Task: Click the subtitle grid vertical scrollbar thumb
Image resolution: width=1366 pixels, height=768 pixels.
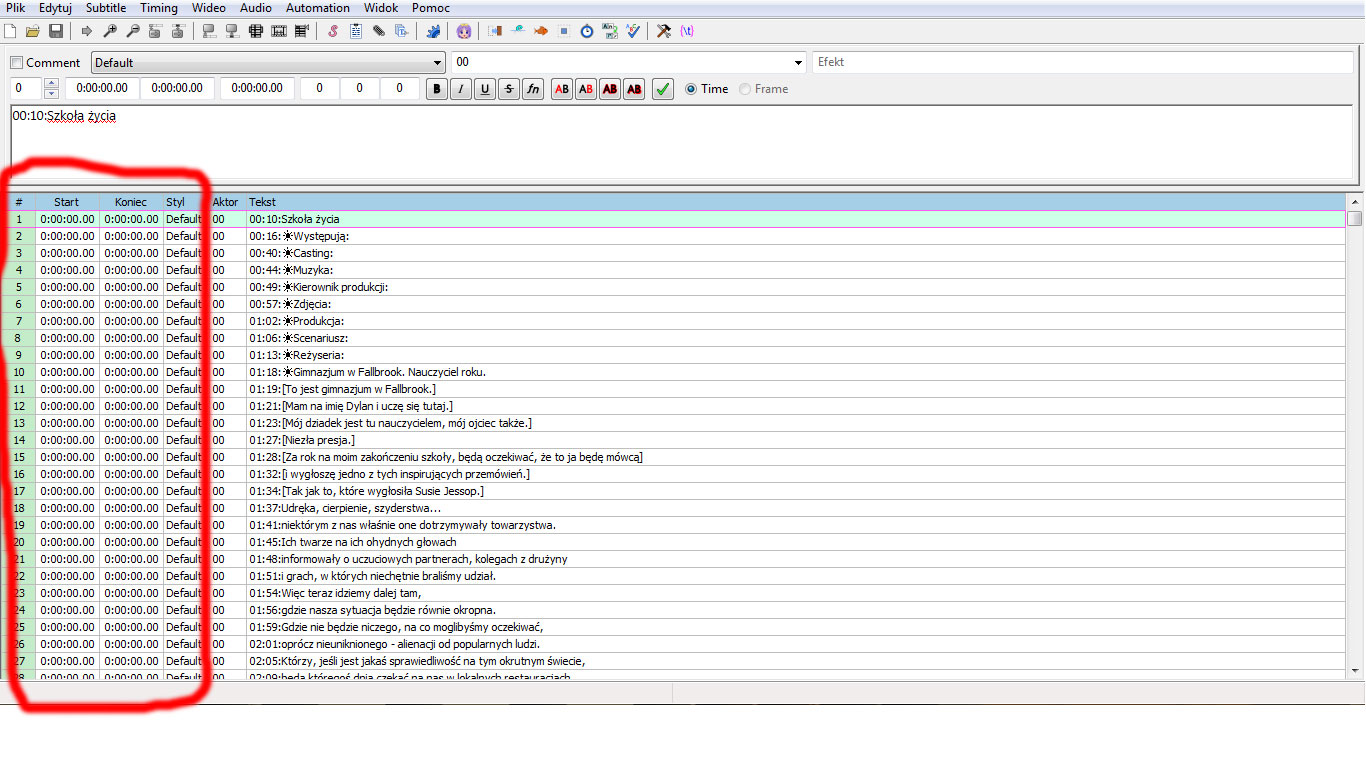Action: 1355,218
